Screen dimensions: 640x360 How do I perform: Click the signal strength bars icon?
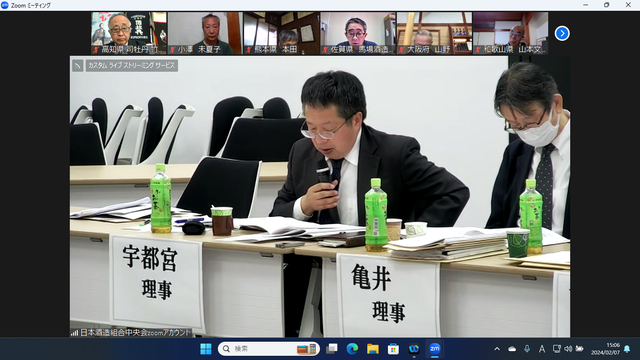(x=74, y=333)
